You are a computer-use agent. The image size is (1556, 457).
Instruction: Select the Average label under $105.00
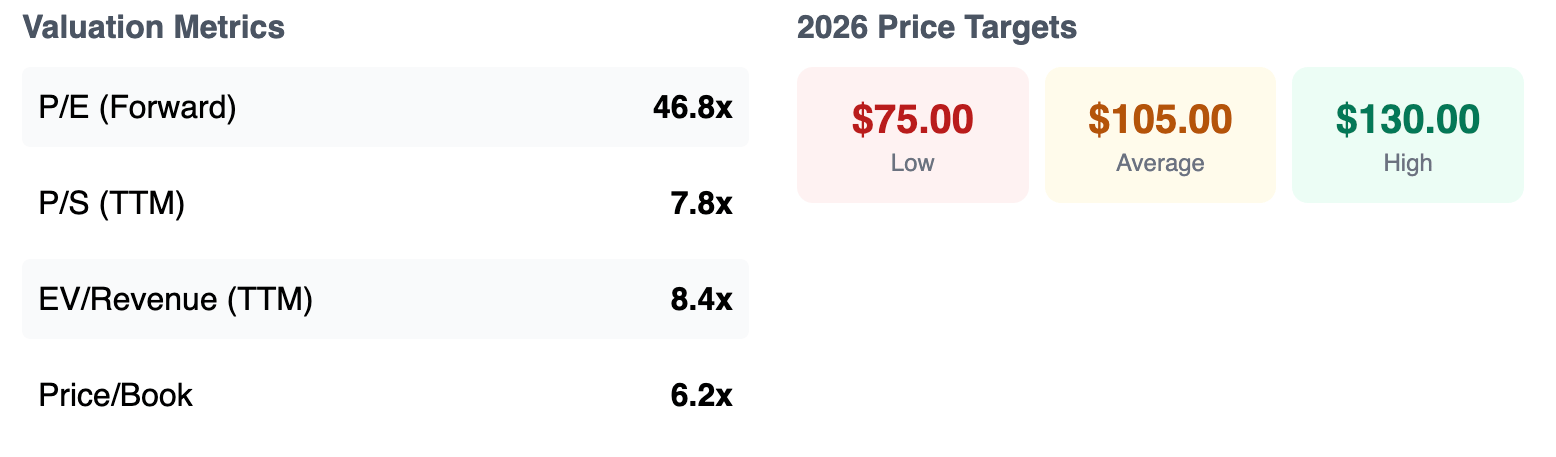[x=1160, y=163]
